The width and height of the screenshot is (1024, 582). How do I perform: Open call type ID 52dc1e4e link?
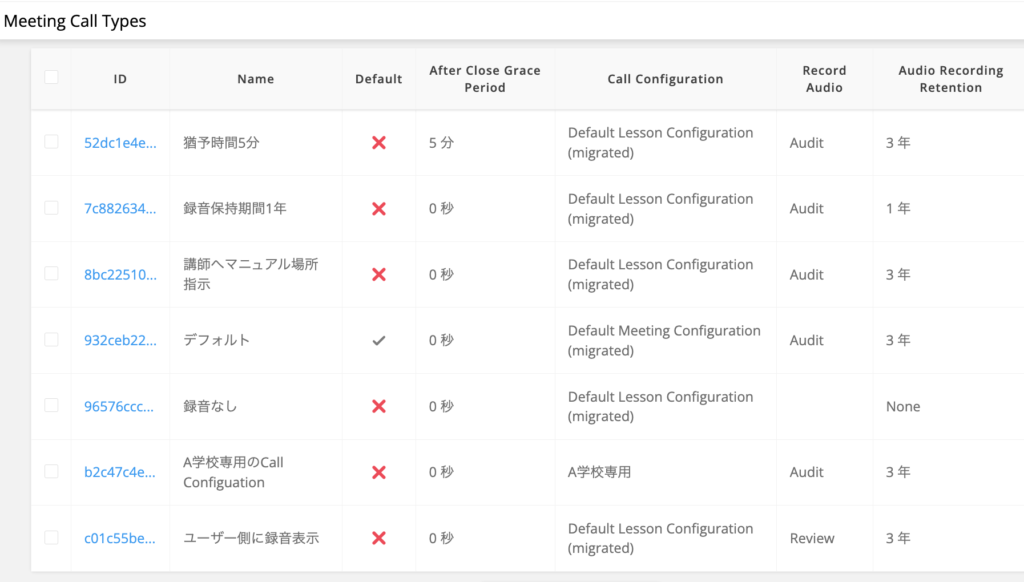tap(120, 143)
